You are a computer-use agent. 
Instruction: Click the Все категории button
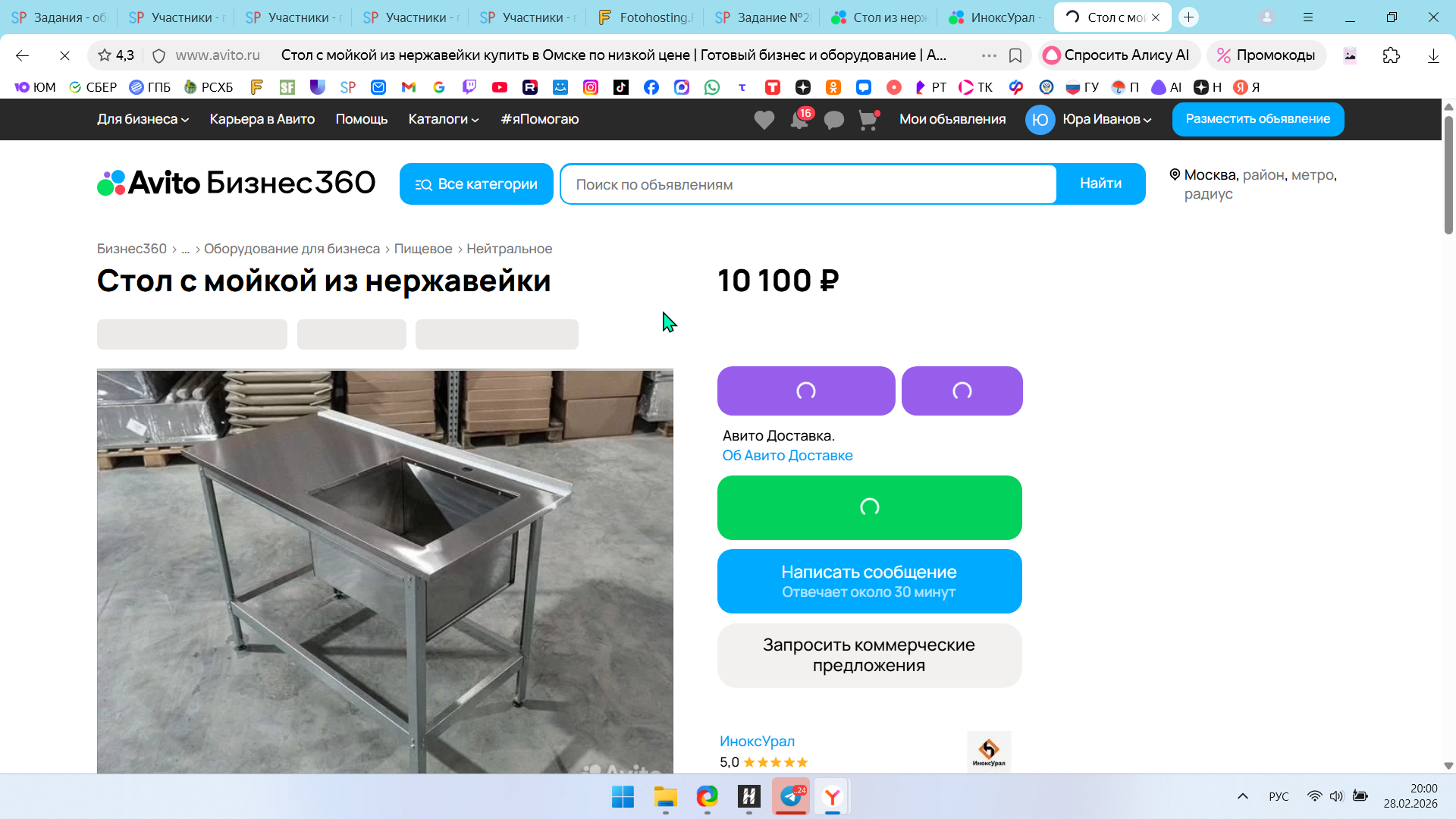[x=476, y=184]
